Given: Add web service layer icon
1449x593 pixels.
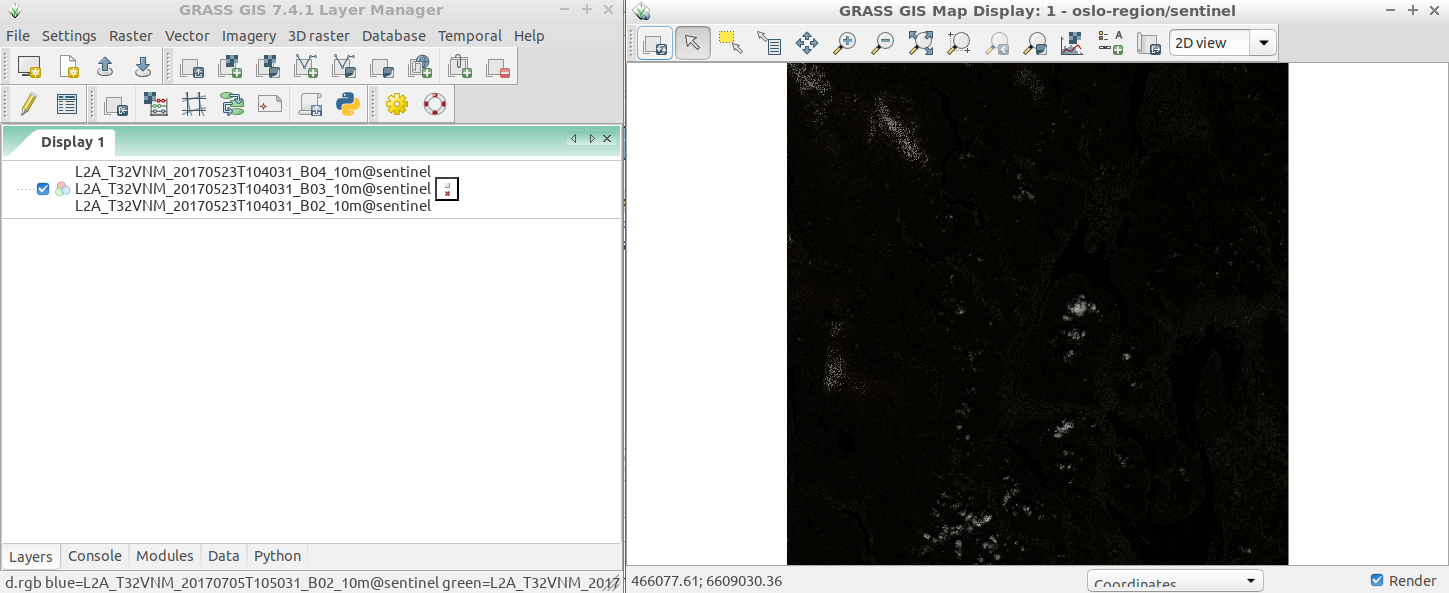Looking at the screenshot, I should click(420, 67).
